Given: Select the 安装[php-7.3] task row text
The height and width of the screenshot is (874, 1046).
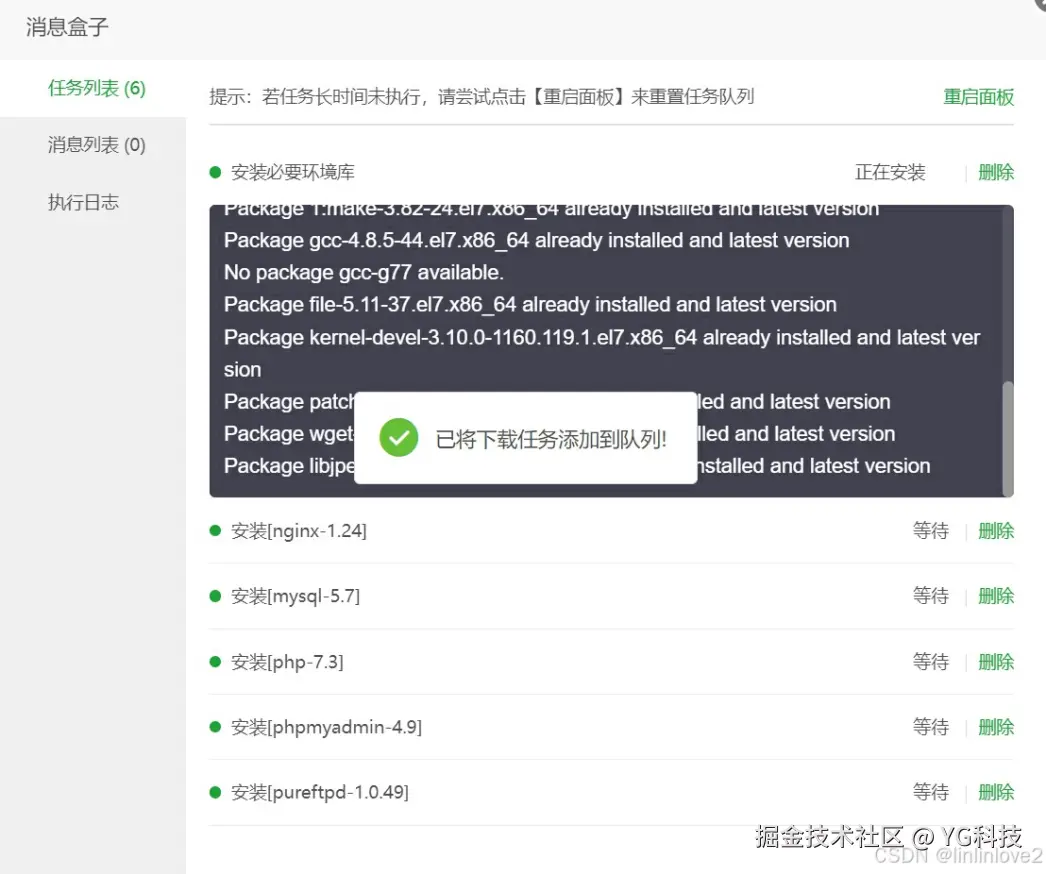Looking at the screenshot, I should 288,662.
